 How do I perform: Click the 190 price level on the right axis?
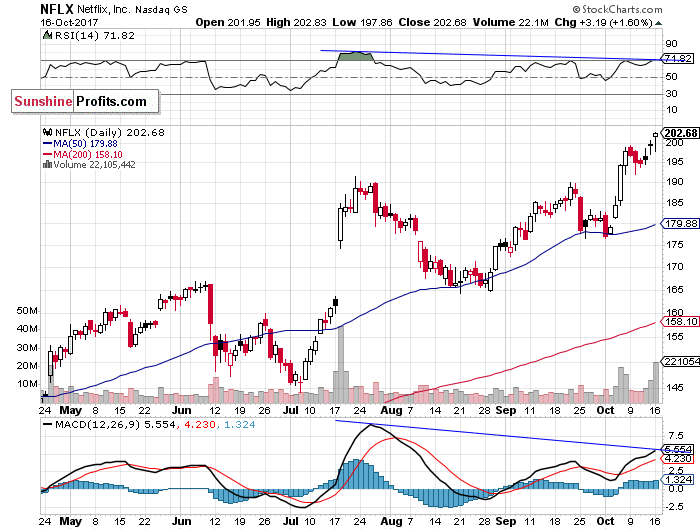(674, 182)
